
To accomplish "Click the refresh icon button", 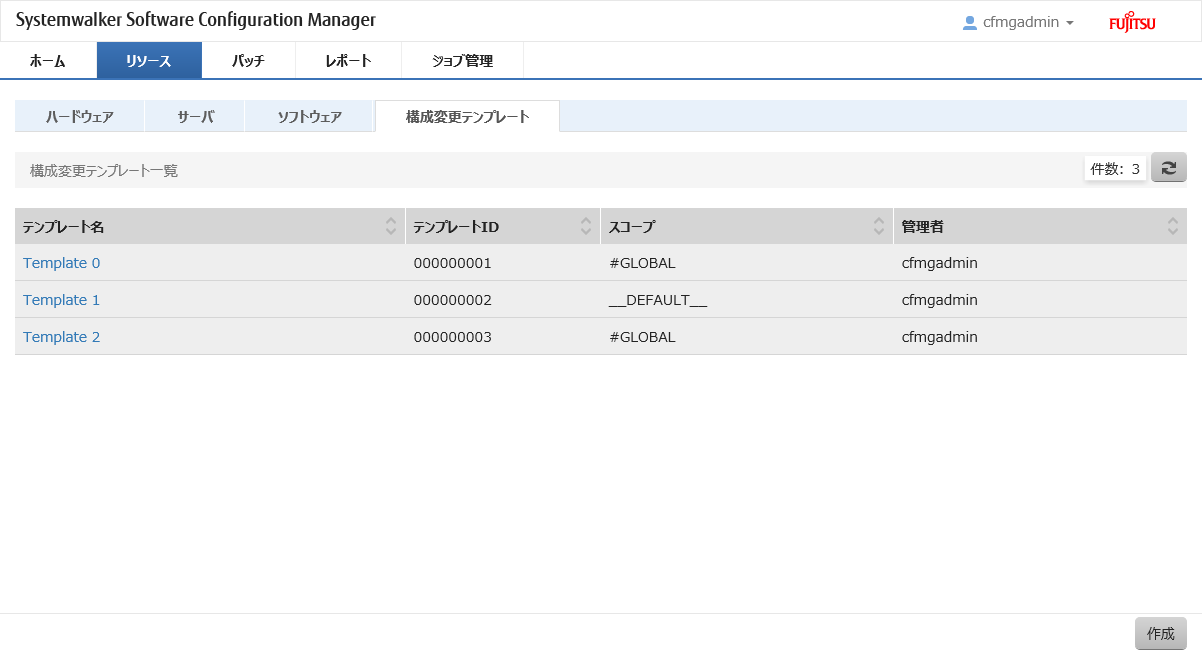I will 1169,168.
